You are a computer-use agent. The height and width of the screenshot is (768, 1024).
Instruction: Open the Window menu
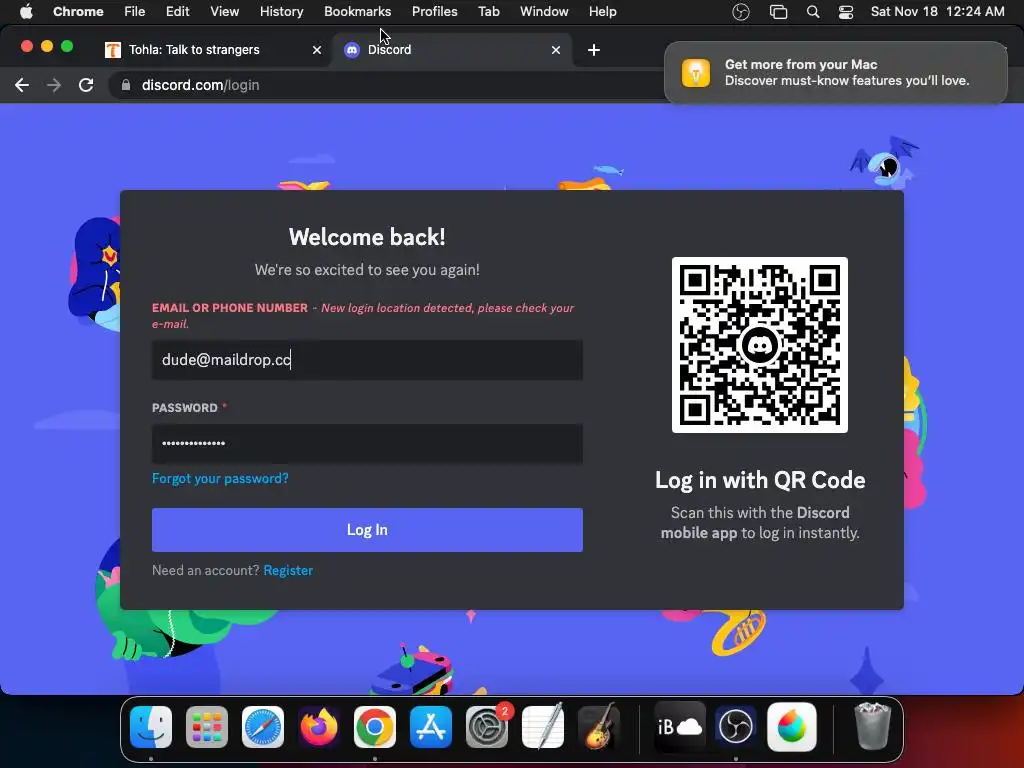544,12
